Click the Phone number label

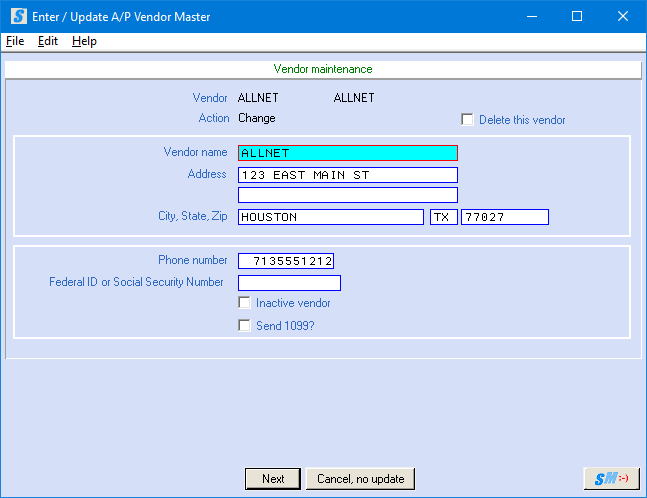193,260
